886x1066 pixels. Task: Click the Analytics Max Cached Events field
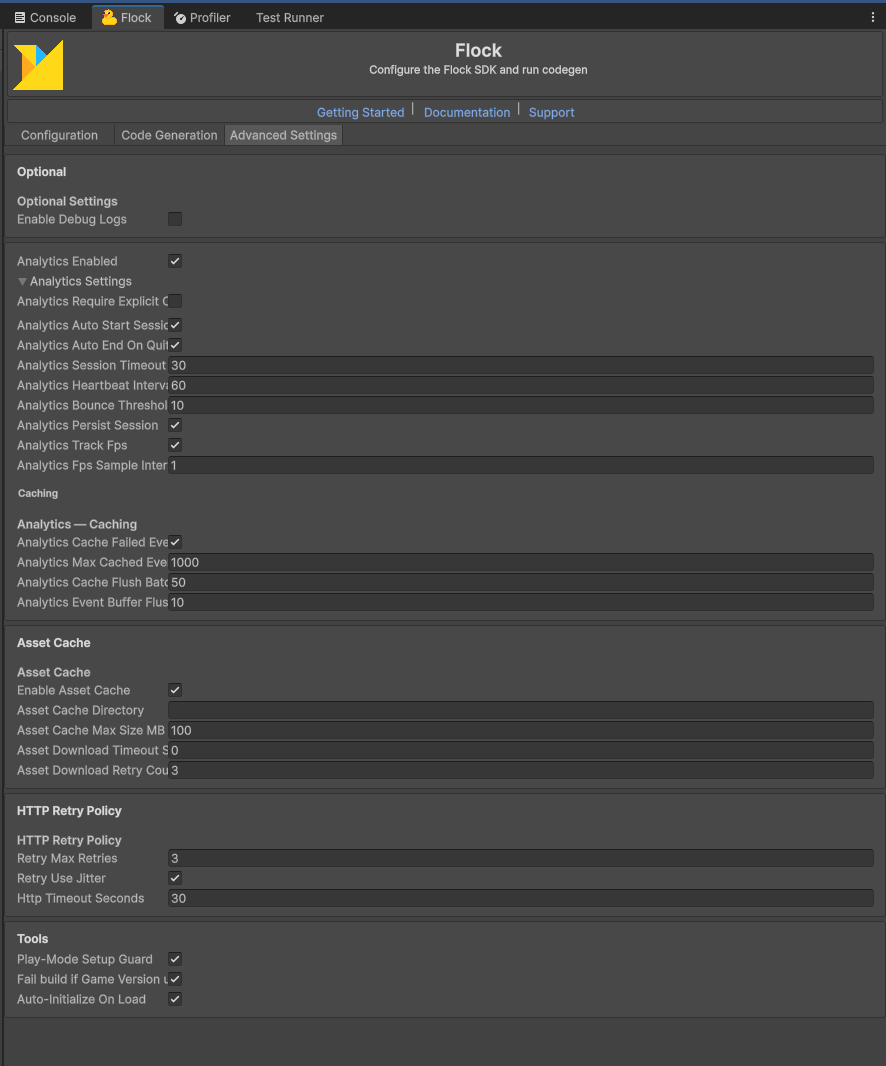coord(521,562)
